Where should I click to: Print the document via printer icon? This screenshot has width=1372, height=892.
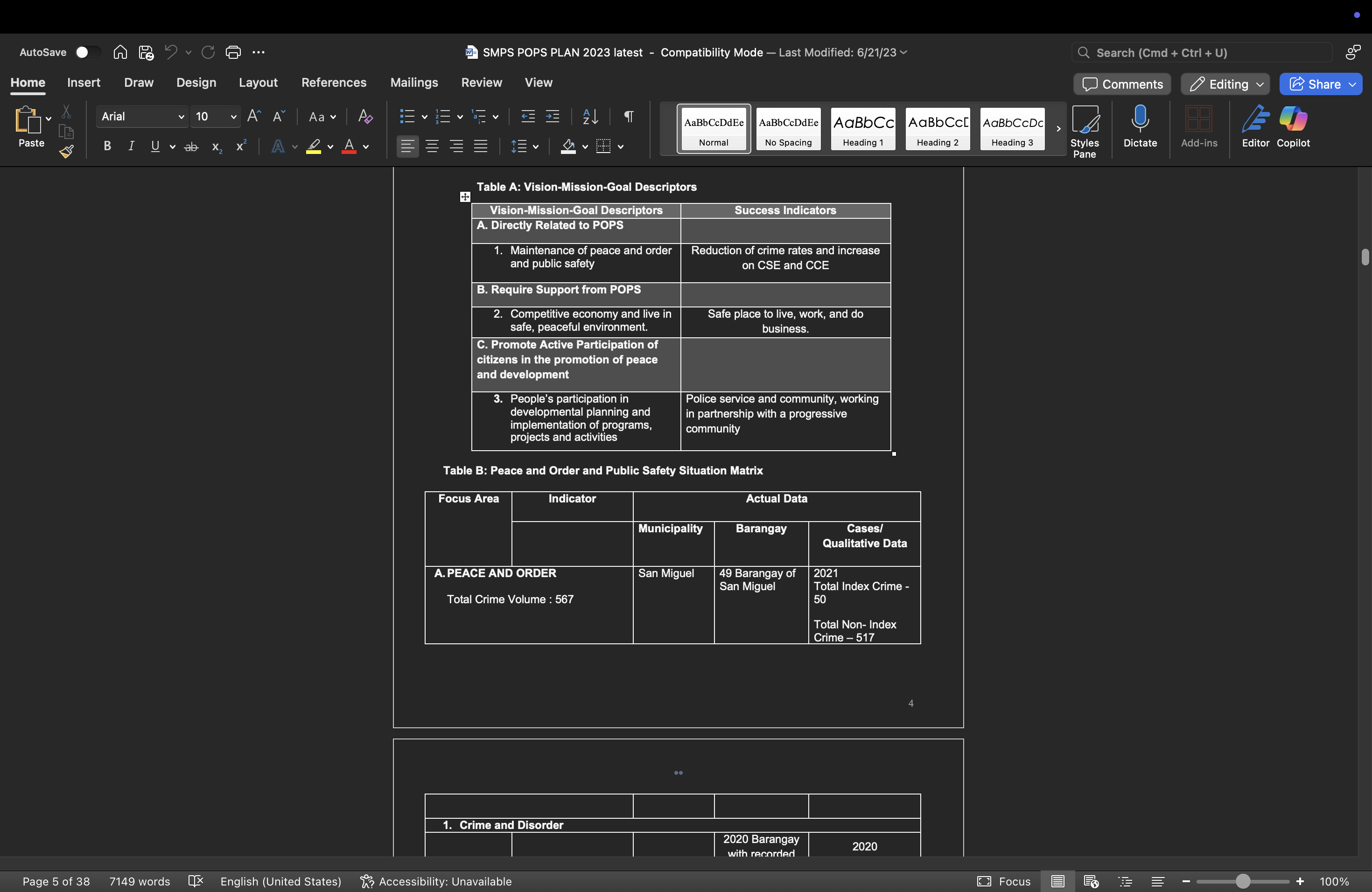[233, 52]
